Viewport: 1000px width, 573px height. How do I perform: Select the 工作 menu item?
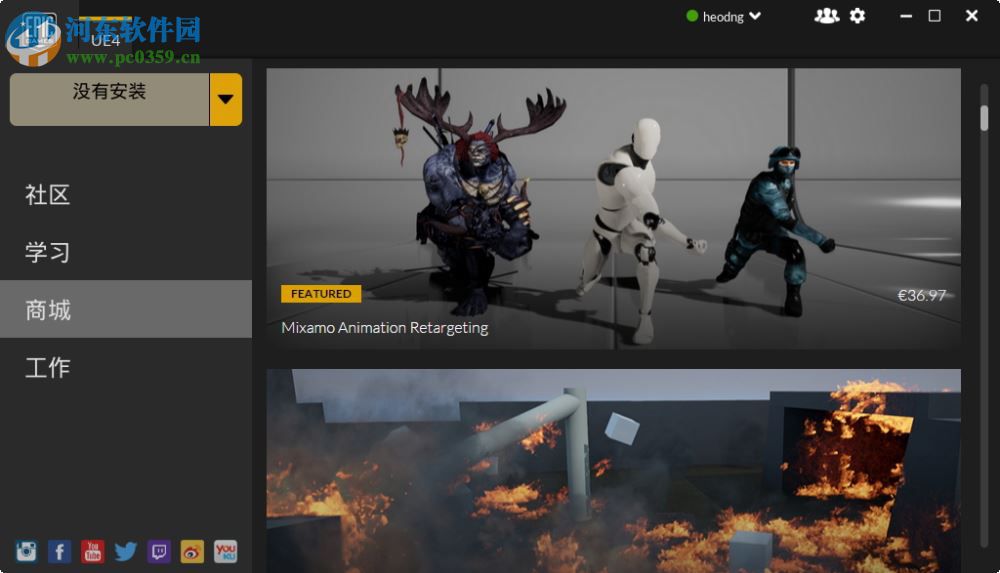[126, 367]
